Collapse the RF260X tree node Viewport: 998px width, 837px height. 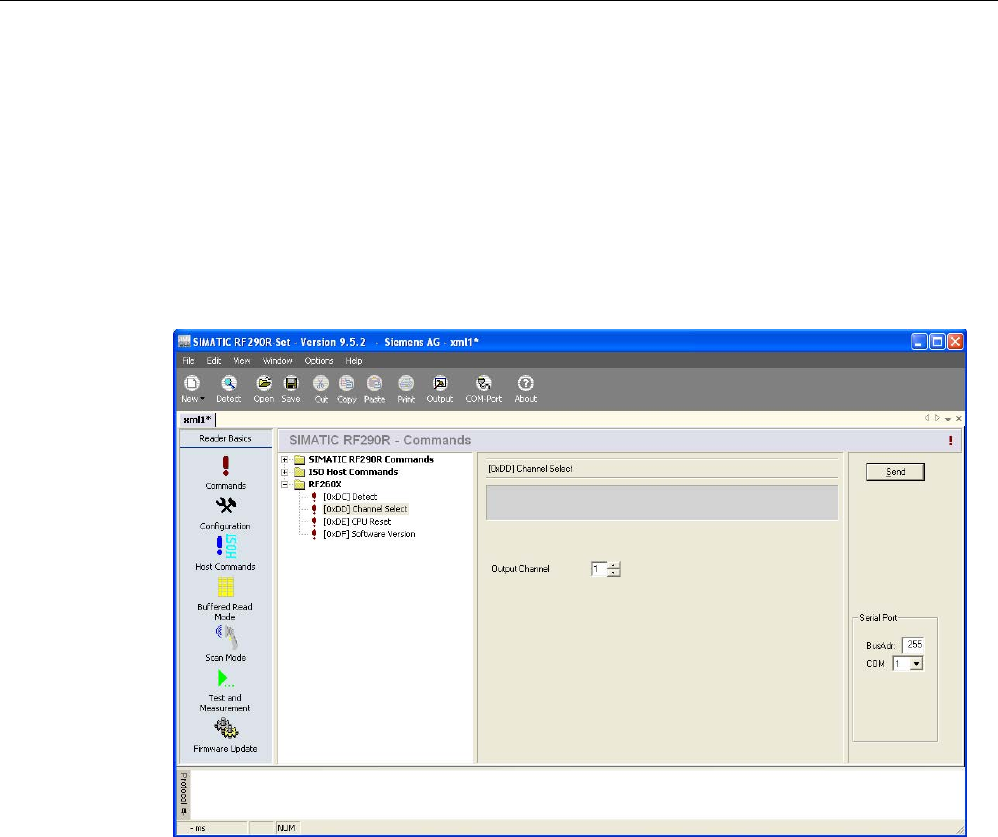pos(285,484)
